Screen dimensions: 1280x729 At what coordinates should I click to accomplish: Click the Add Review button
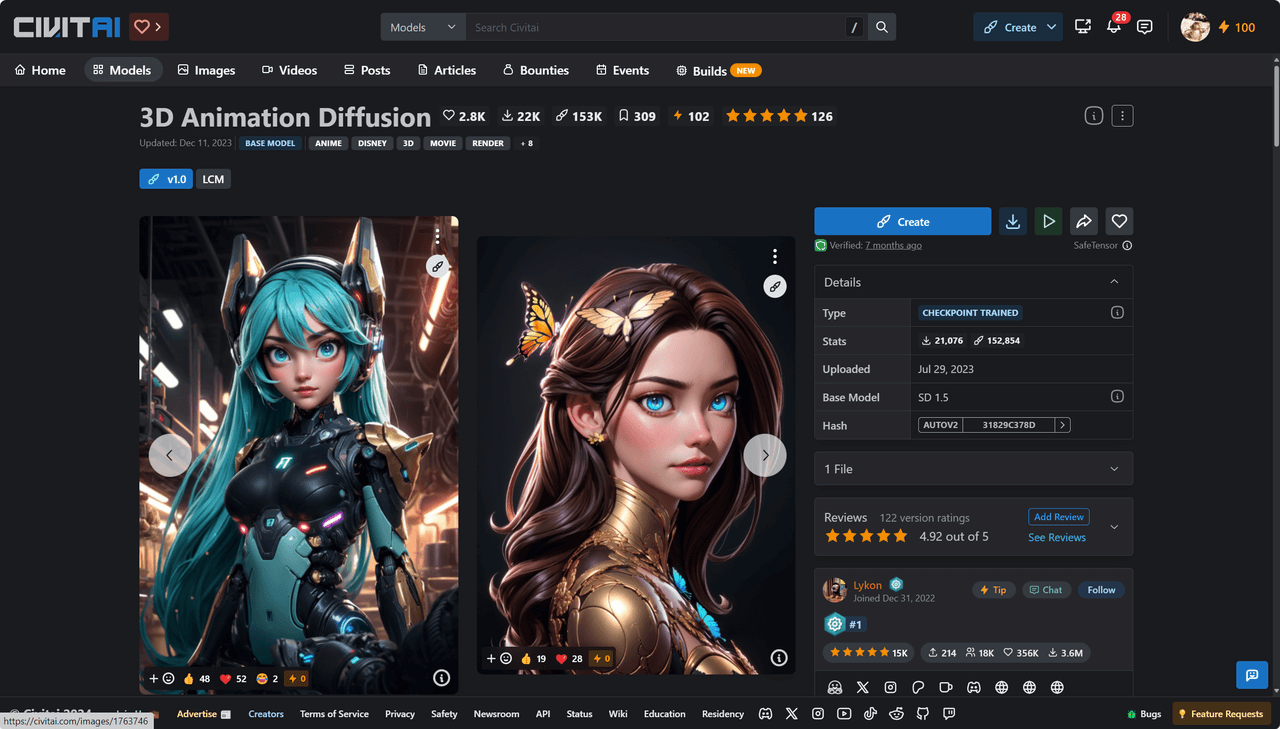[x=1058, y=517]
